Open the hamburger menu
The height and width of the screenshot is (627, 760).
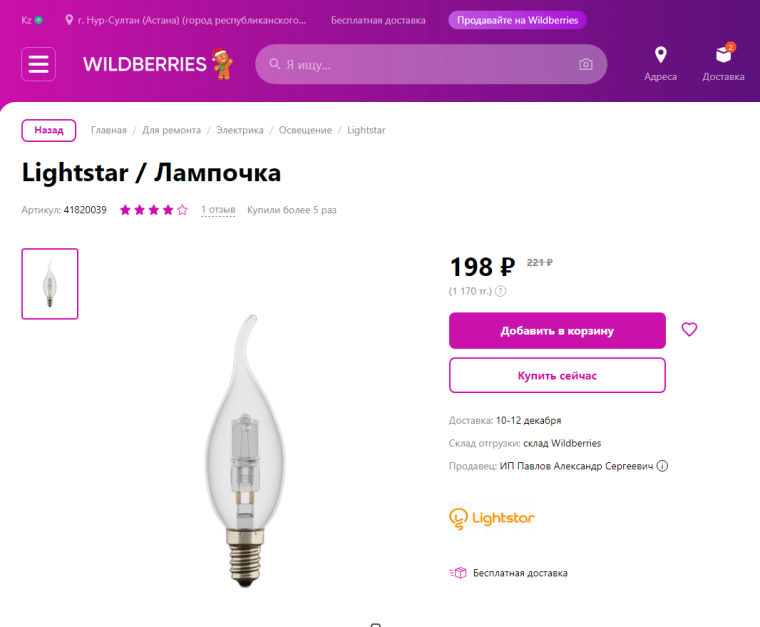tap(38, 64)
